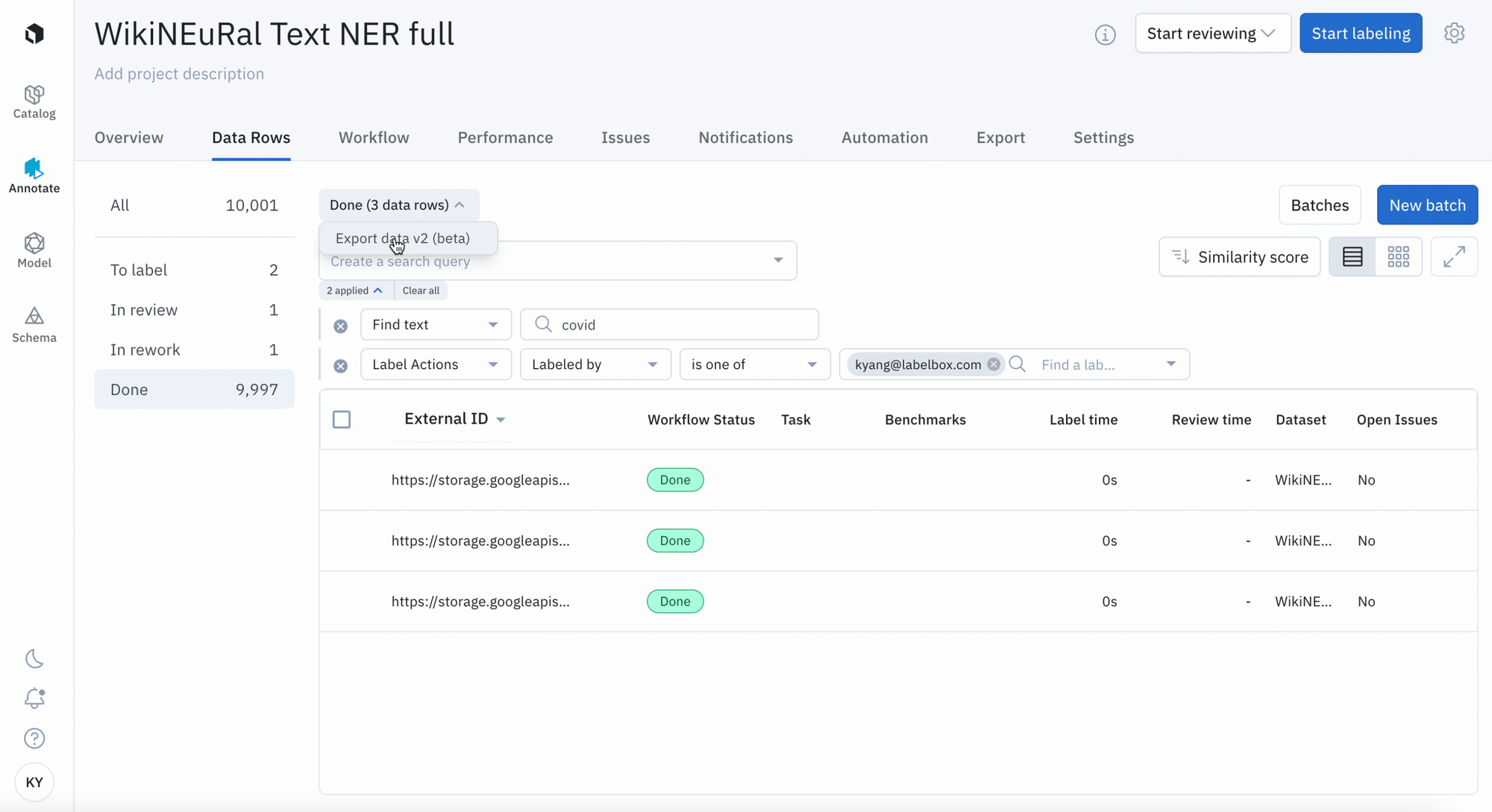The image size is (1492, 812).
Task: Switch to the Workflow tab
Action: (x=374, y=138)
